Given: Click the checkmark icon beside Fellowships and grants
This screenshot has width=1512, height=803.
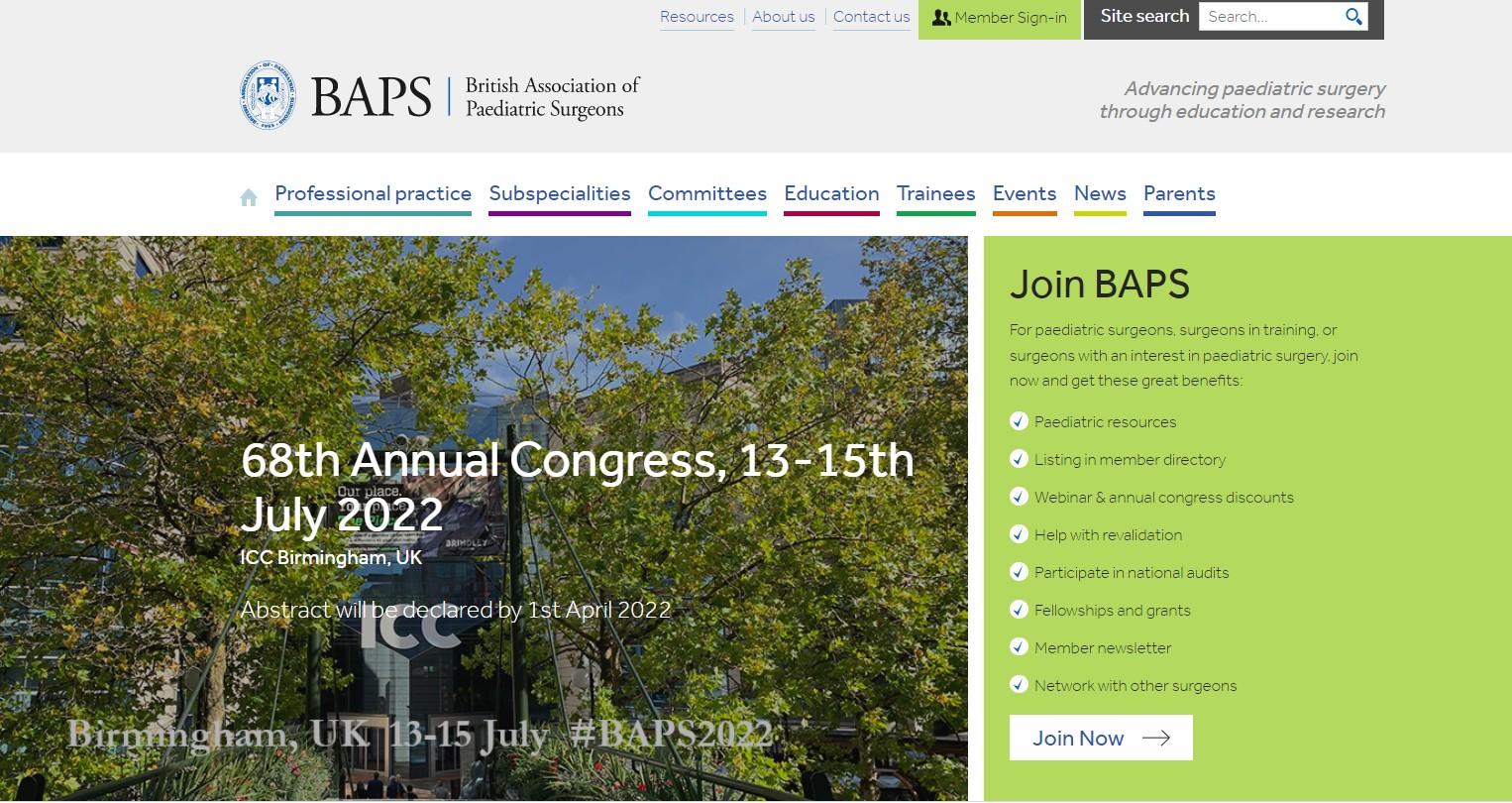Looking at the screenshot, I should coord(1019,610).
